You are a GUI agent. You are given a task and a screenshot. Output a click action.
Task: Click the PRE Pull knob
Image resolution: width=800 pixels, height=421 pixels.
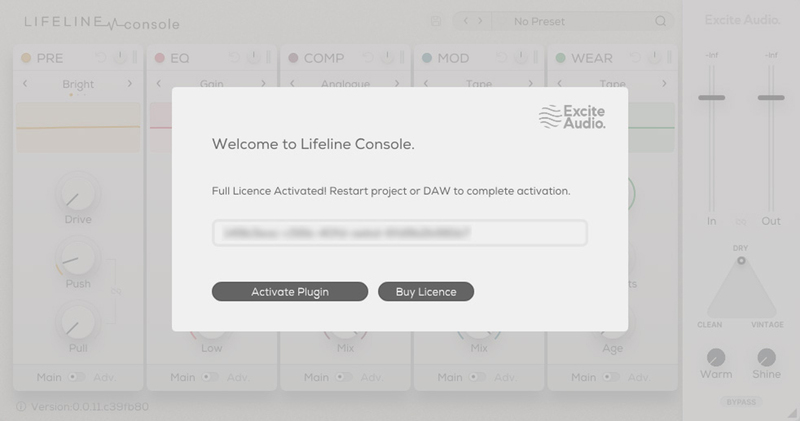point(78,323)
